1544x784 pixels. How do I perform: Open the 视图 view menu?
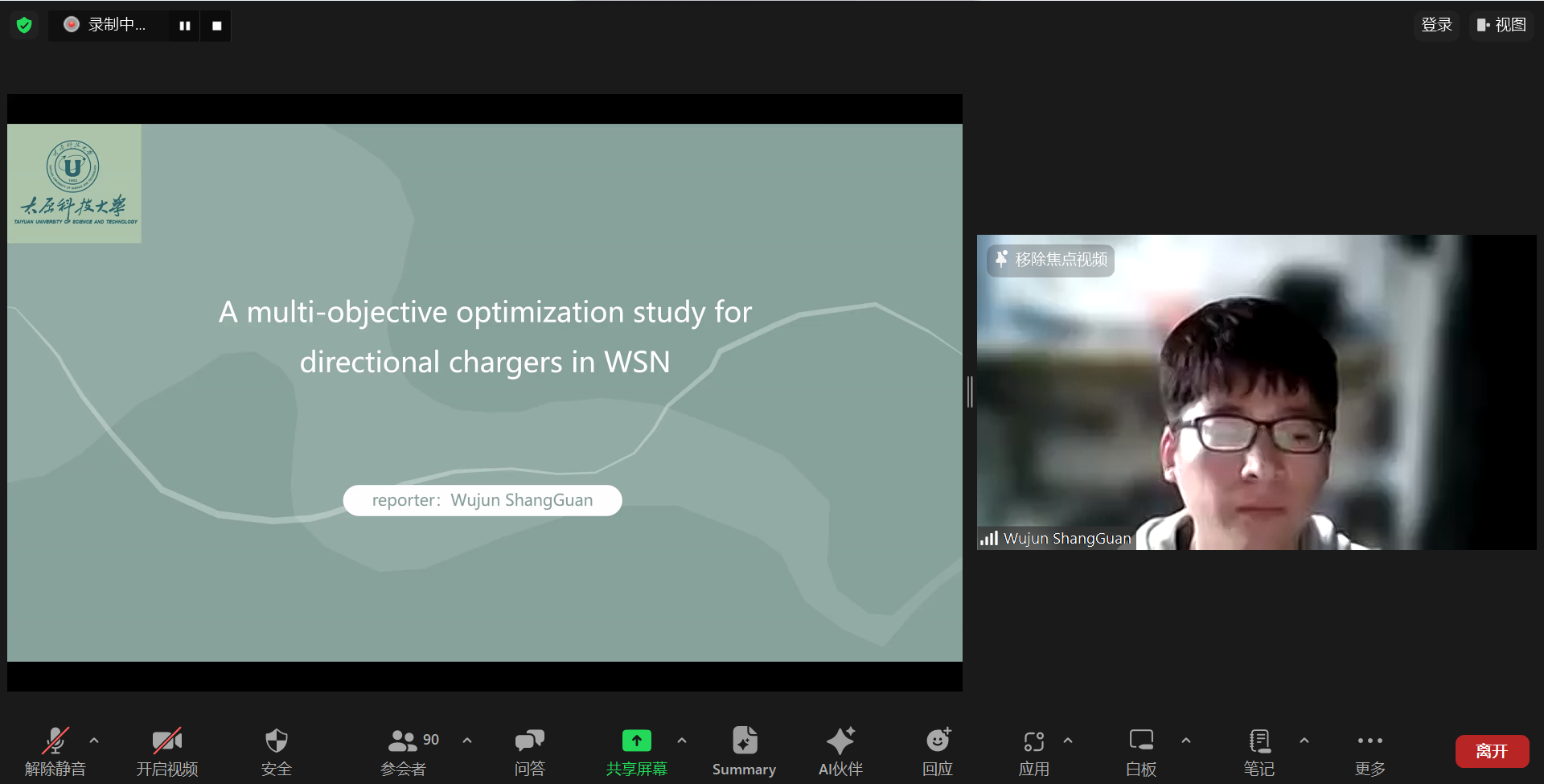pyautogui.click(x=1501, y=25)
